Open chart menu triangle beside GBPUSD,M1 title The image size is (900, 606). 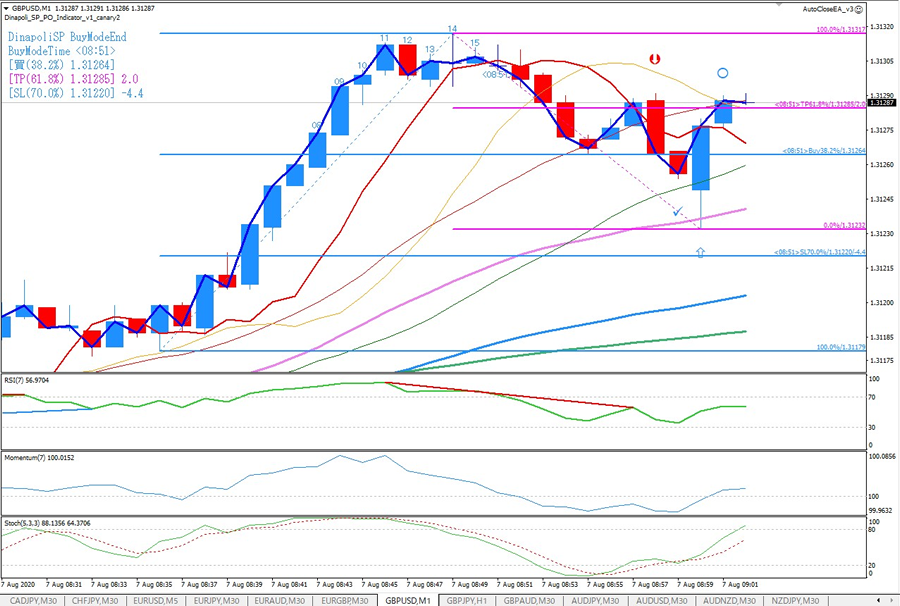6,9
